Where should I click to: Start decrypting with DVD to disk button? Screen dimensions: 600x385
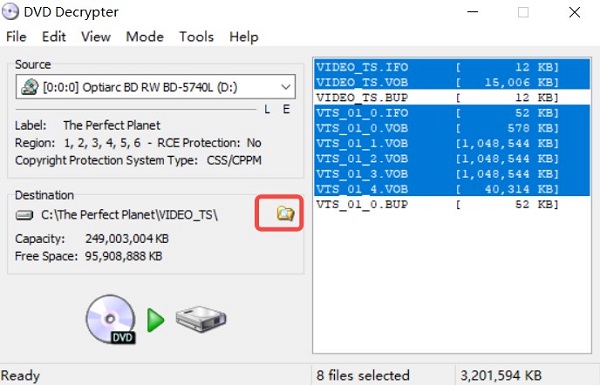pos(156,320)
